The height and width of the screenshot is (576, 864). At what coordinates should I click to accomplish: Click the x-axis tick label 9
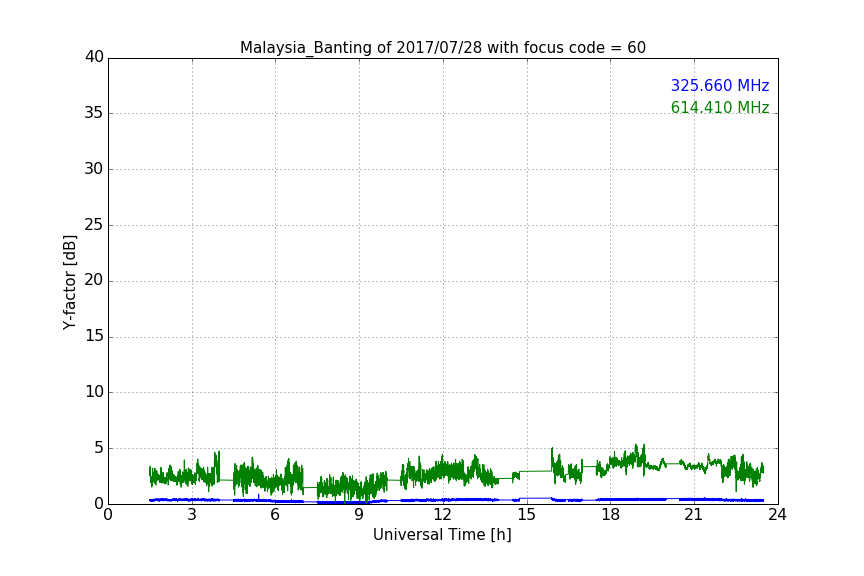tap(359, 515)
